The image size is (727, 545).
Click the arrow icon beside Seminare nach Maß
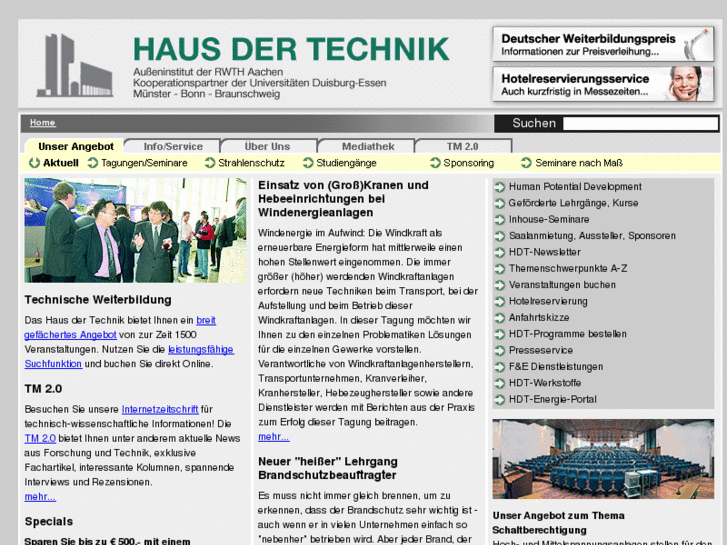pyautogui.click(x=526, y=163)
